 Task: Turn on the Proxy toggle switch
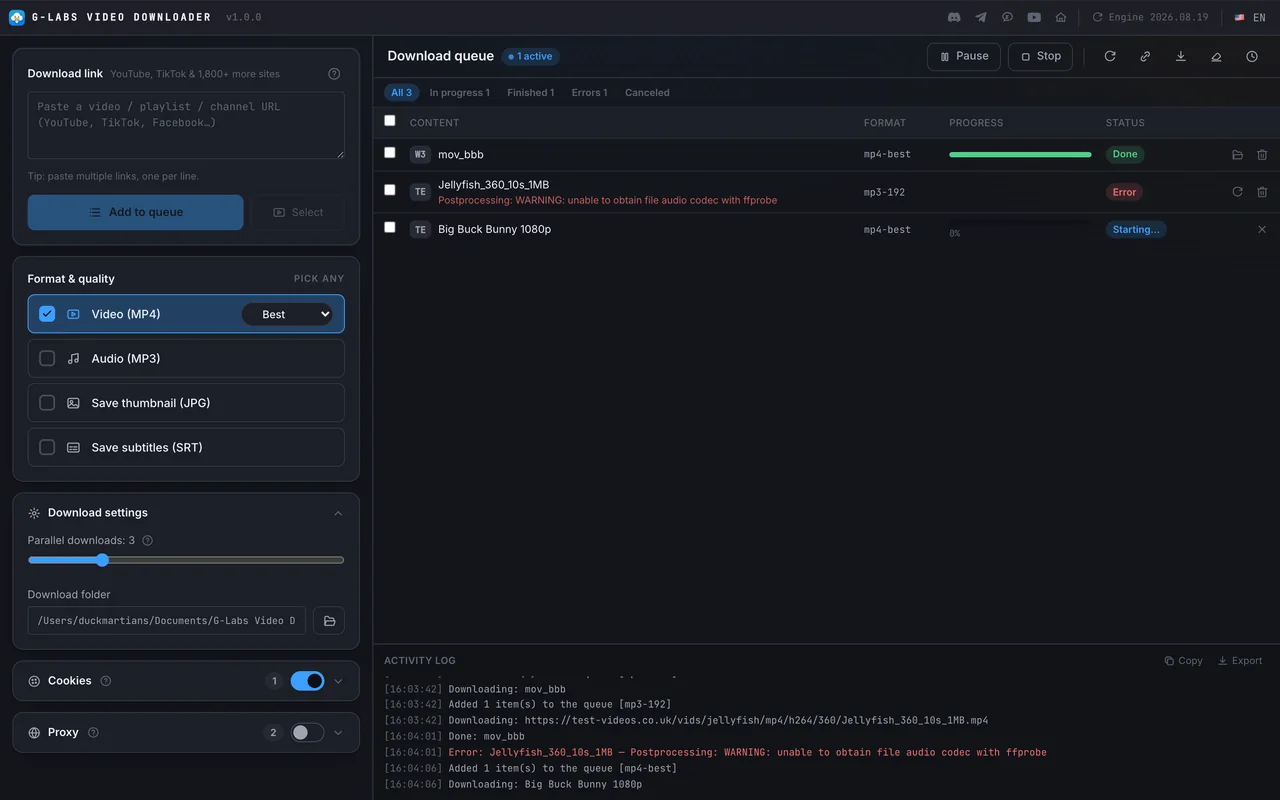307,733
